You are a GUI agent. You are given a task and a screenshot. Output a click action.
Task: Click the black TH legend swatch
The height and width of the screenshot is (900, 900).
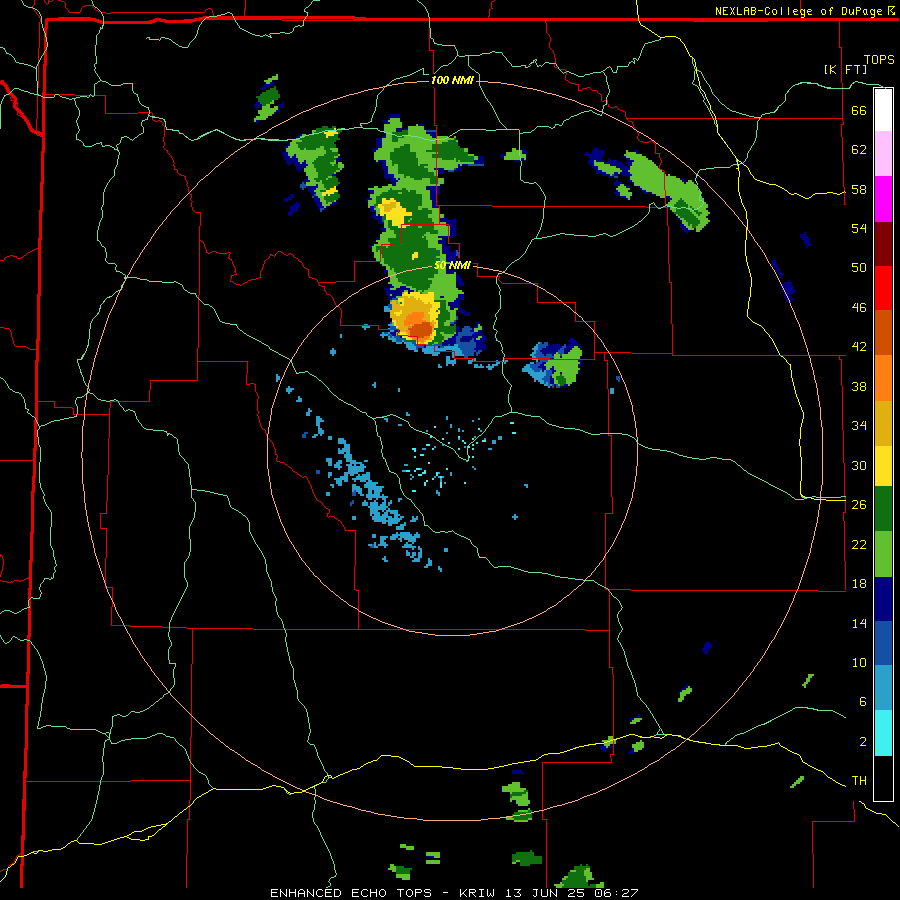pos(883,778)
